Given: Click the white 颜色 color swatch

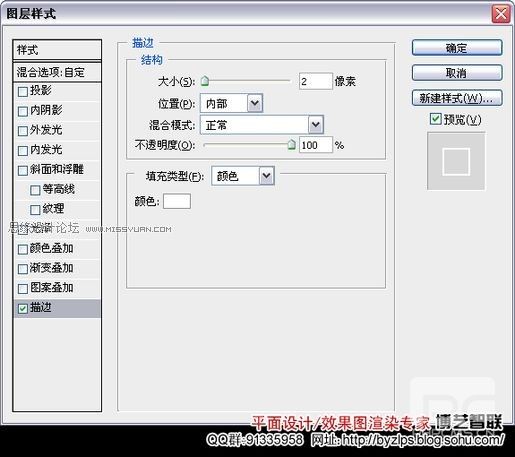Looking at the screenshot, I should tap(177, 201).
